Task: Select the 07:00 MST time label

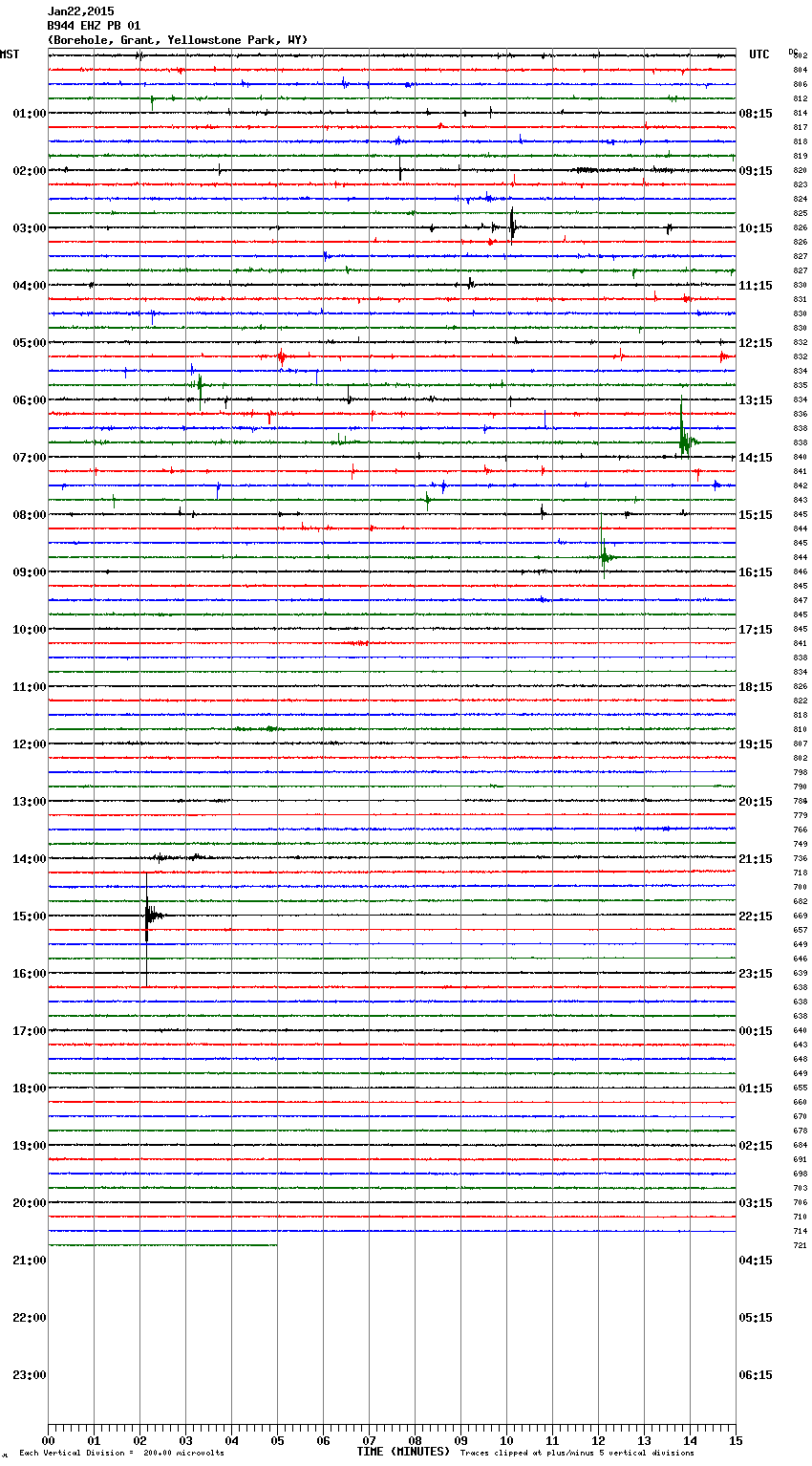Action: (29, 458)
